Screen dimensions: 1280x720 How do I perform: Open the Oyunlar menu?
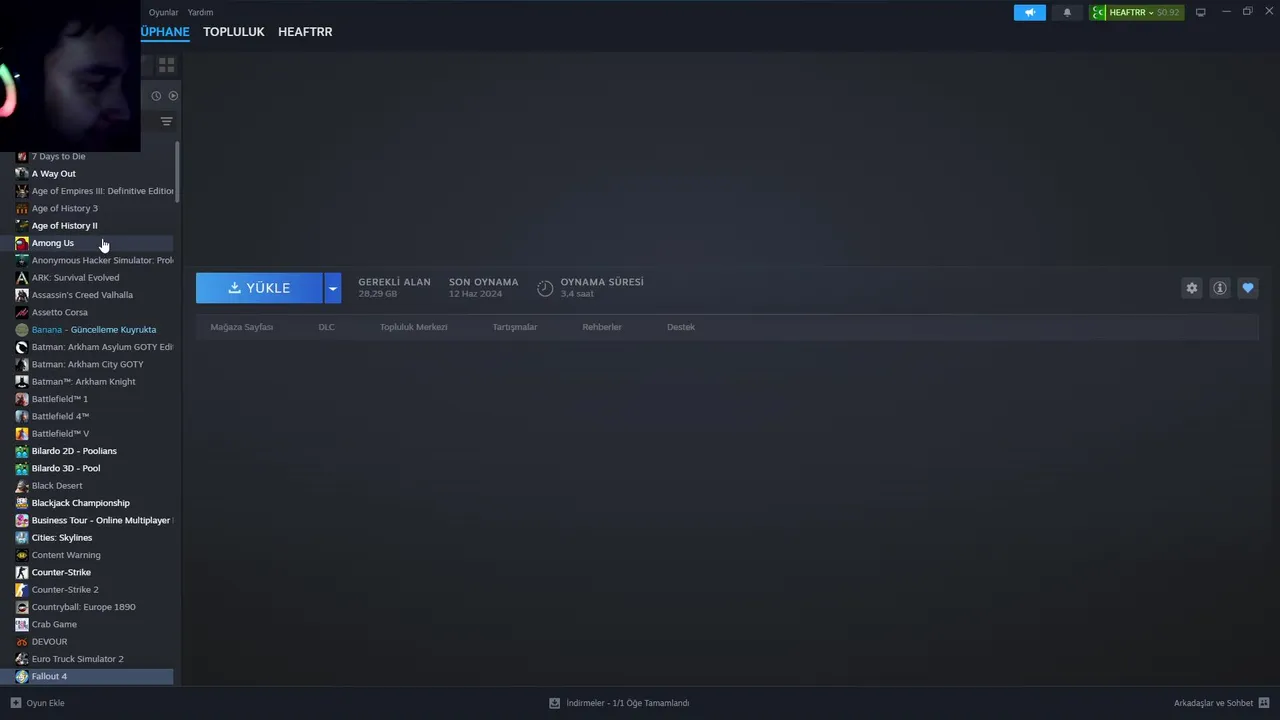tap(163, 13)
